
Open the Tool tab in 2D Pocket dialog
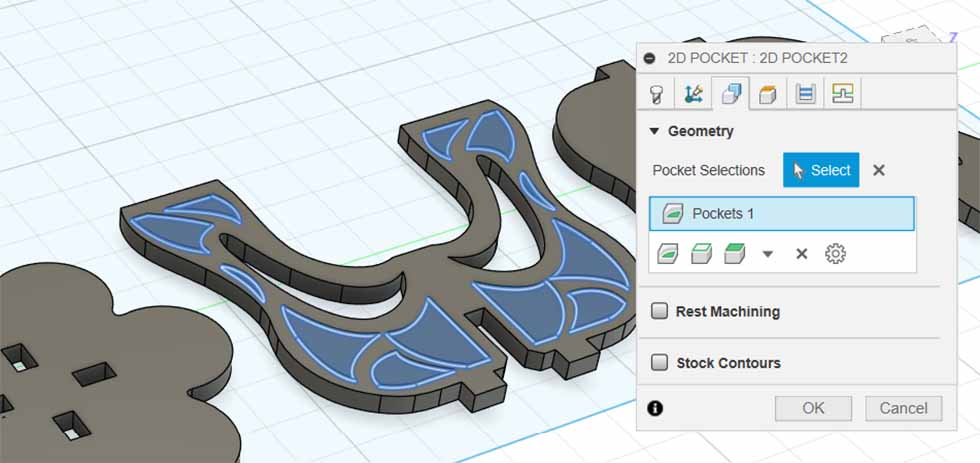click(656, 94)
